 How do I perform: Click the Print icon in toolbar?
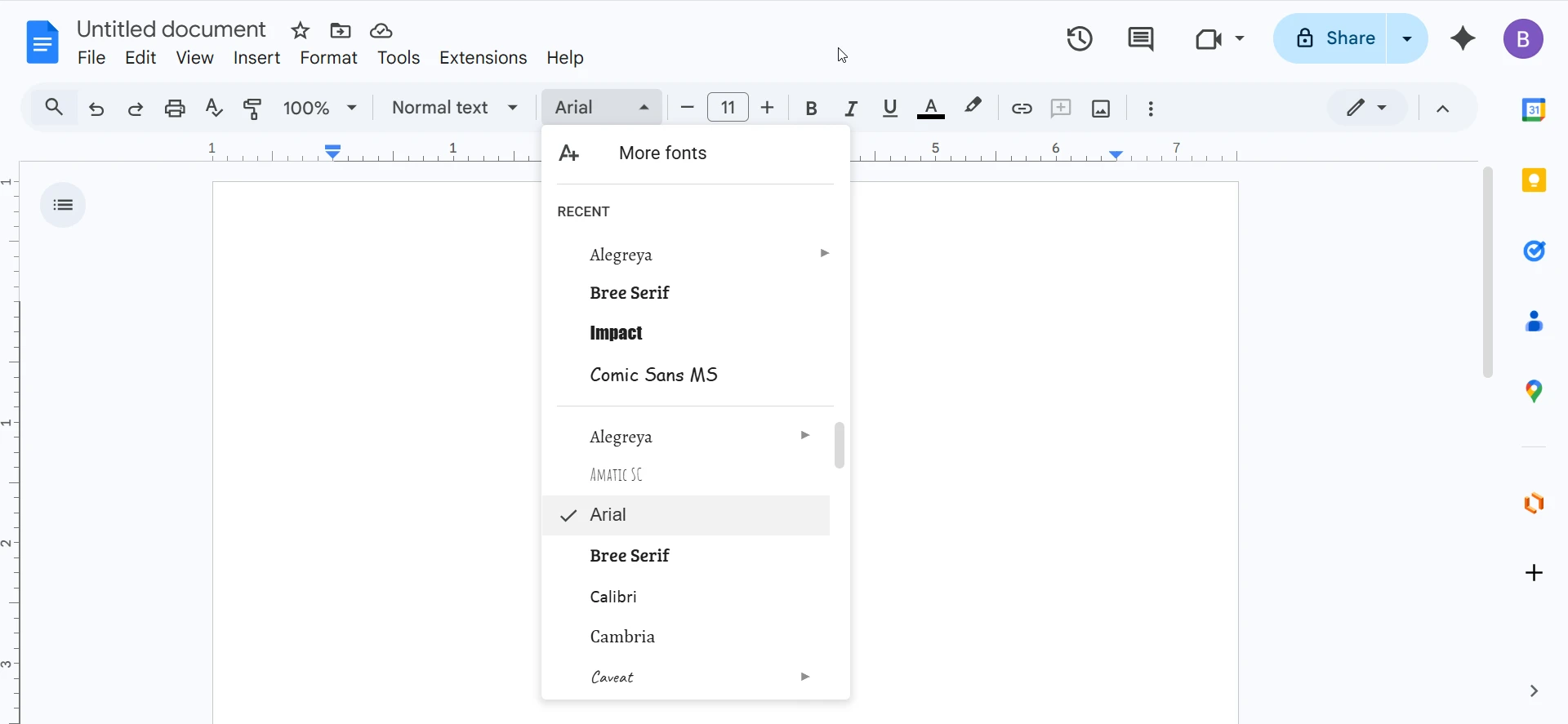pyautogui.click(x=175, y=108)
